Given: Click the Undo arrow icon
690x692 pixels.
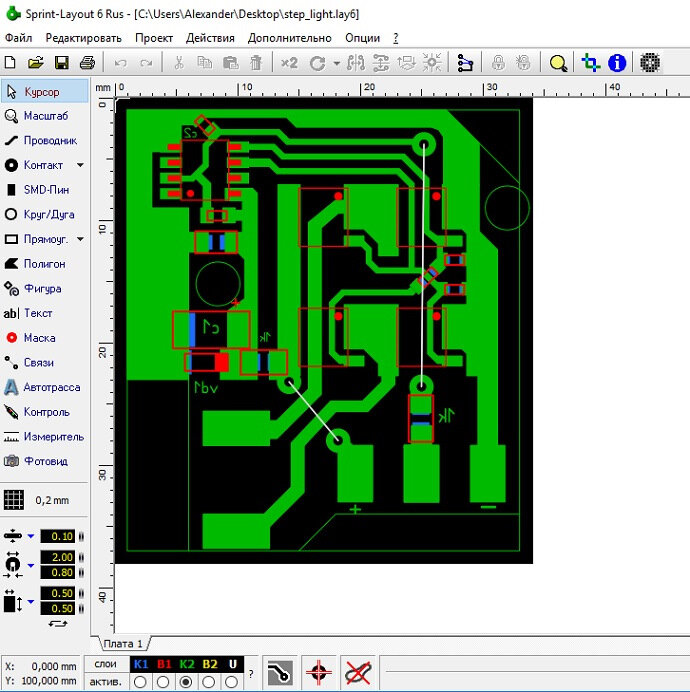Looking at the screenshot, I should pyautogui.click(x=120, y=63).
